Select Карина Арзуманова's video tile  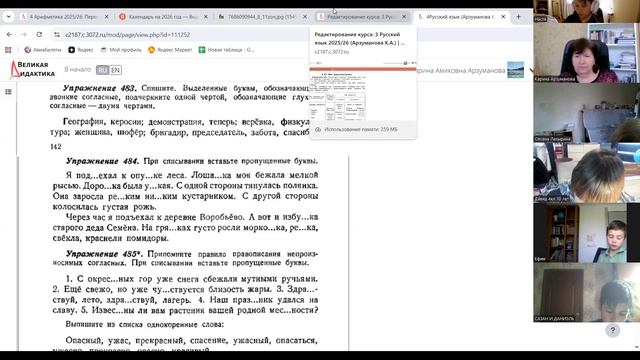(x=587, y=53)
